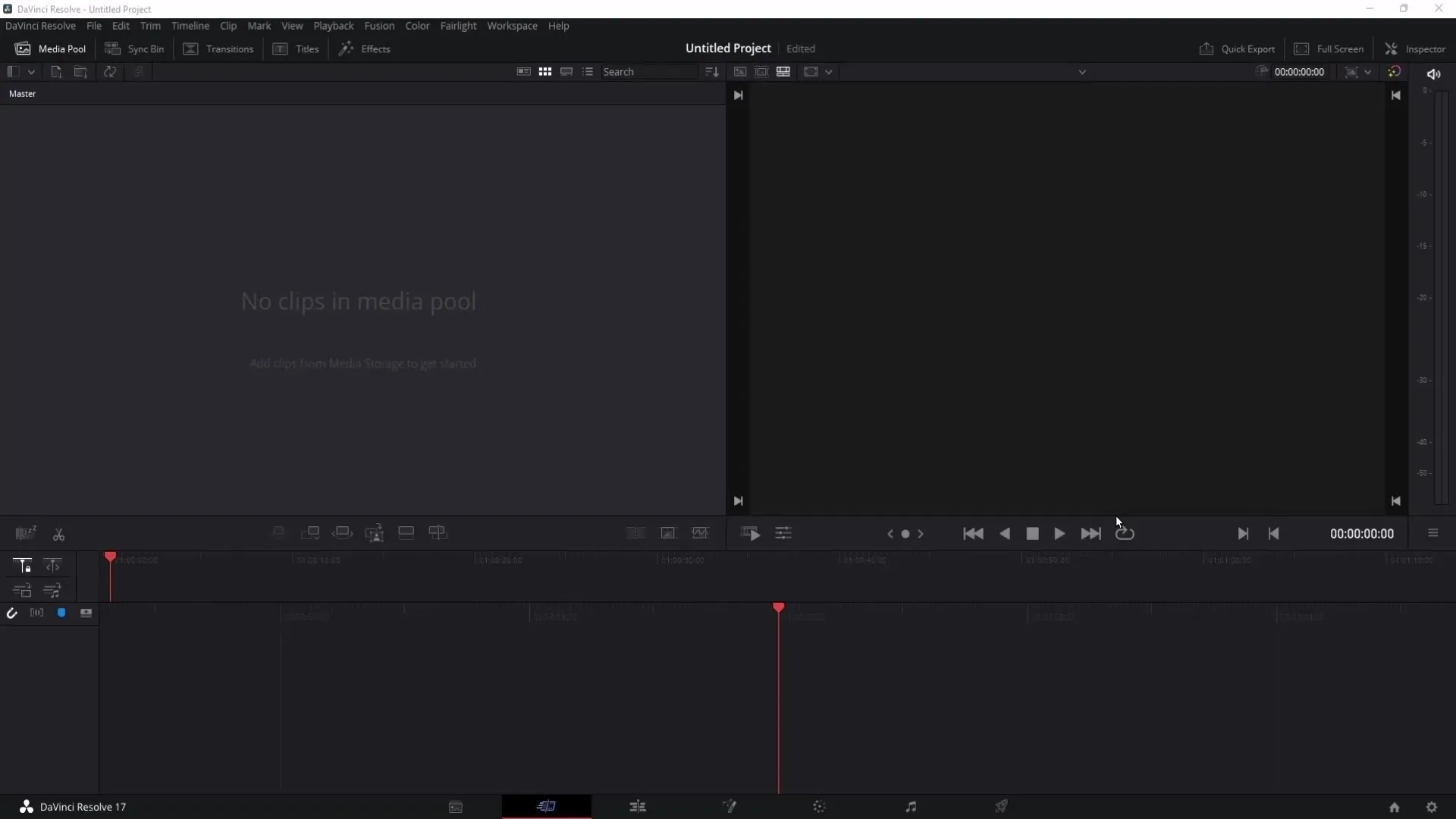Expand the Workspace menu
The height and width of the screenshot is (819, 1456).
(511, 25)
